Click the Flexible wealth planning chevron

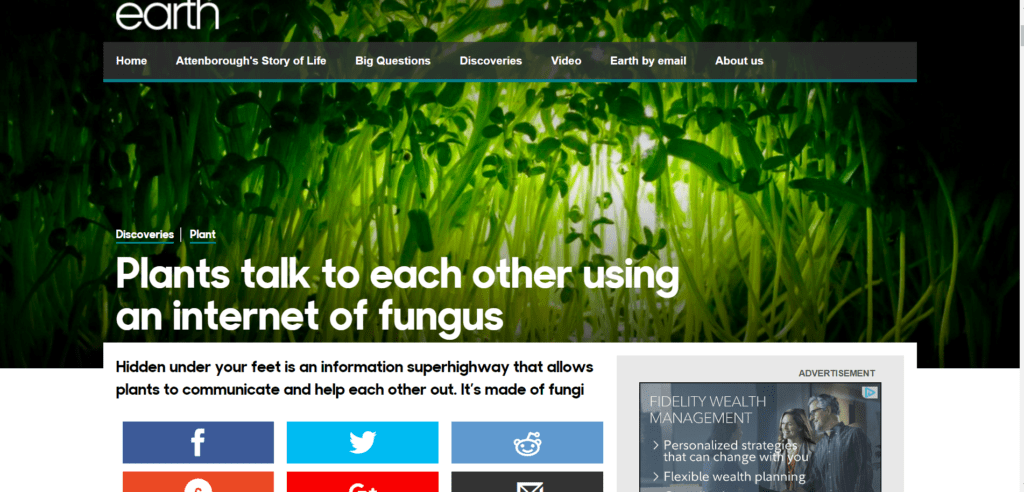coord(655,478)
